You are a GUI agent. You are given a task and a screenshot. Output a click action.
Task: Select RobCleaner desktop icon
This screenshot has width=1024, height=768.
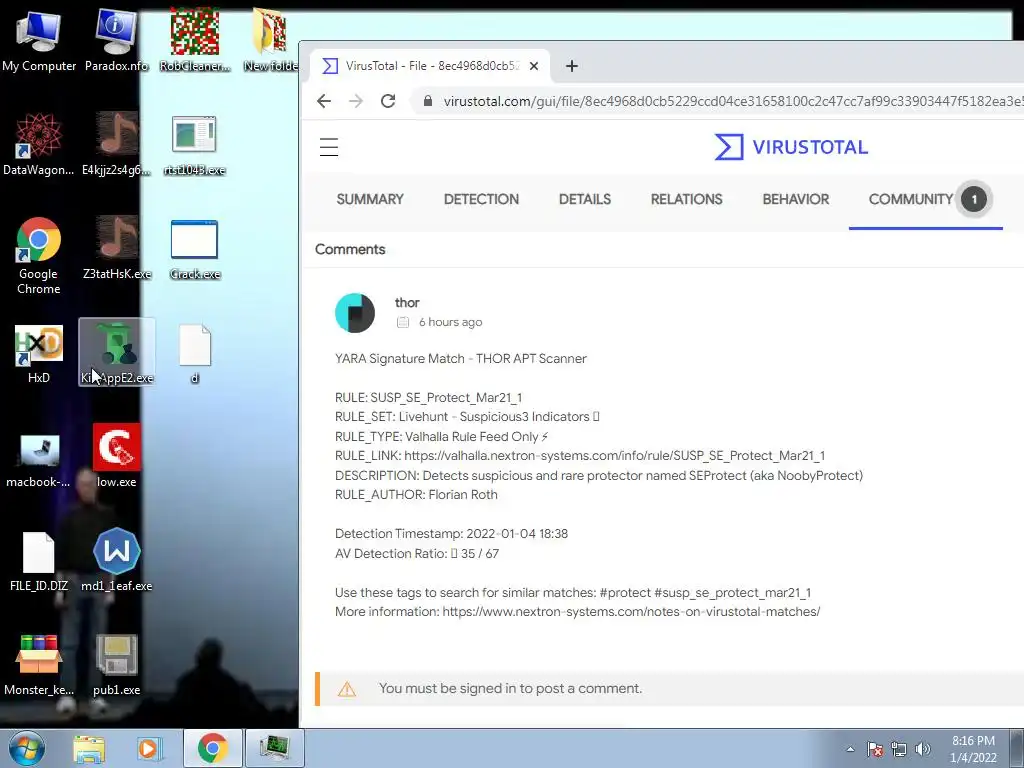tap(195, 39)
